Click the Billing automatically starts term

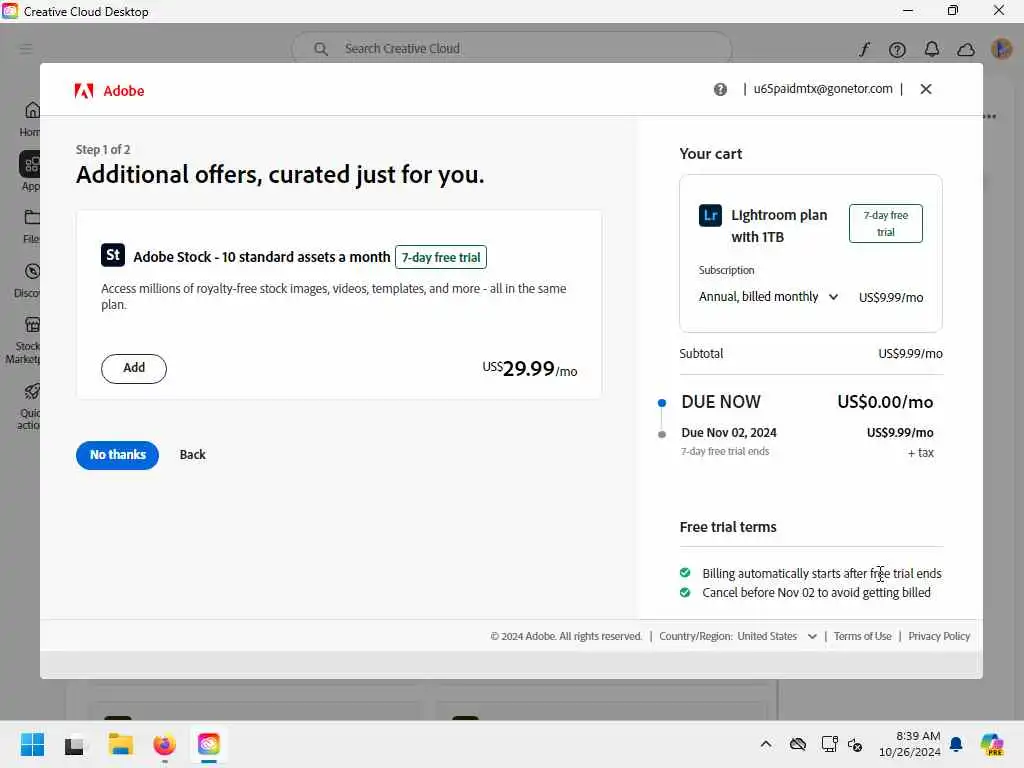click(822, 573)
